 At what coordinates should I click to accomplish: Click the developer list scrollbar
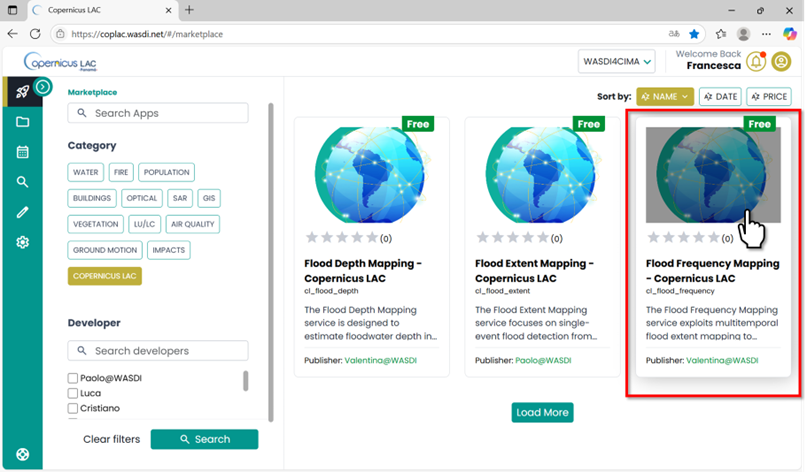(x=245, y=381)
